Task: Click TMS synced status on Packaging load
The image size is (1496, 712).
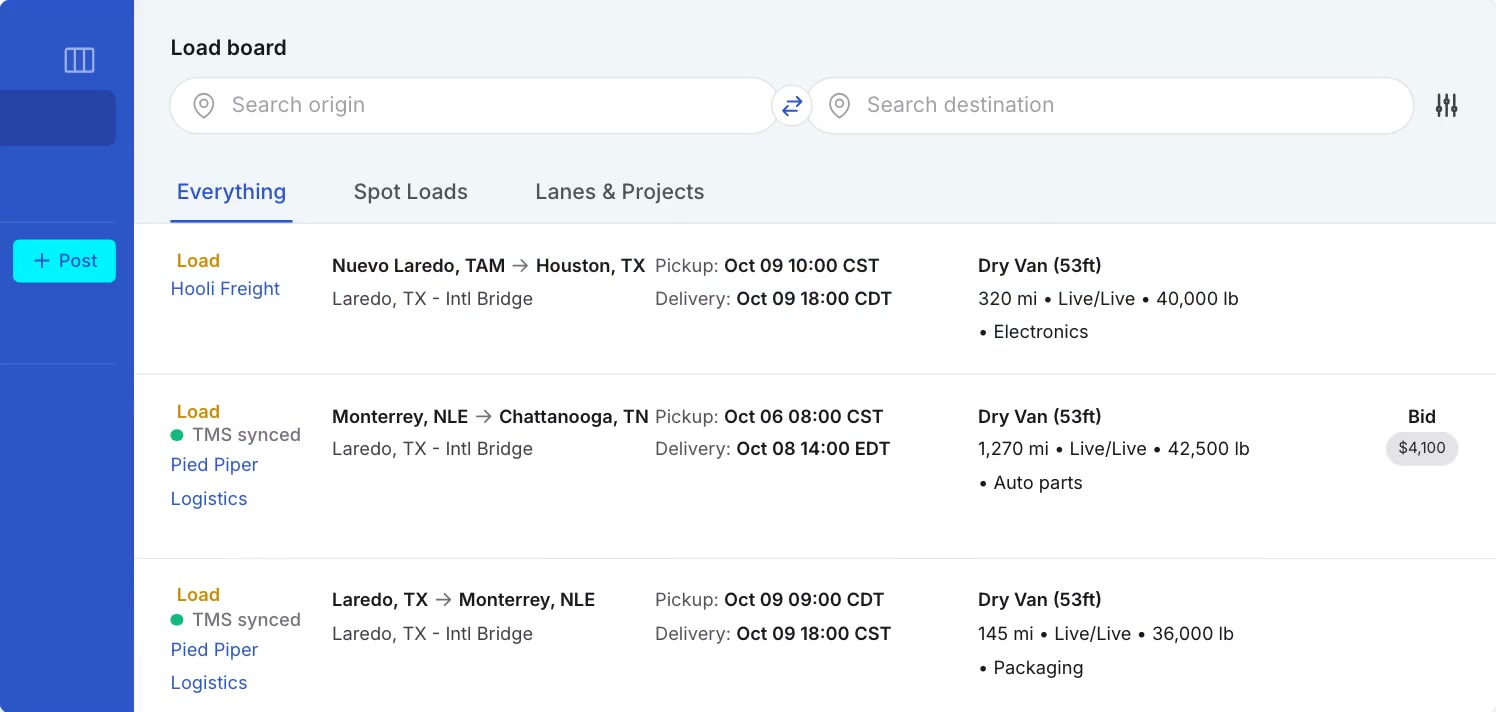Action: [x=236, y=620]
